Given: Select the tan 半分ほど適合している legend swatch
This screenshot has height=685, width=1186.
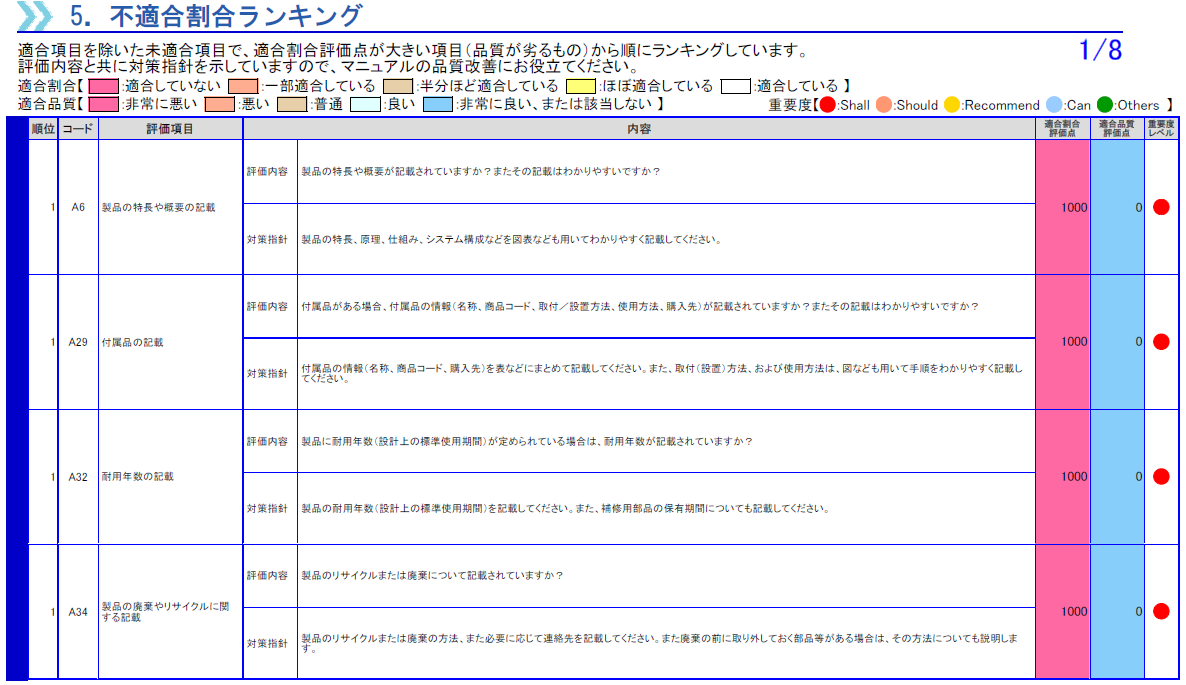Looking at the screenshot, I should [x=398, y=86].
